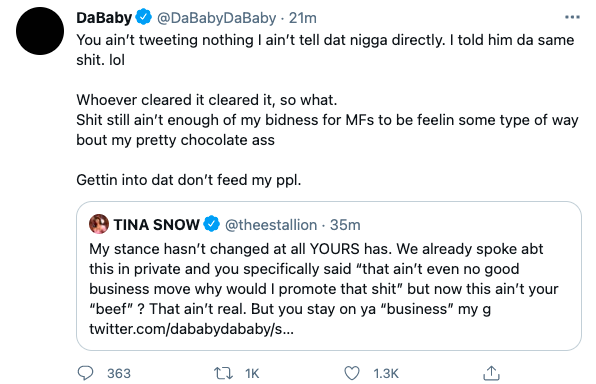Image resolution: width=596 pixels, height=384 pixels.
Task: Click DaBaby's blue verified badge
Action: (144, 17)
